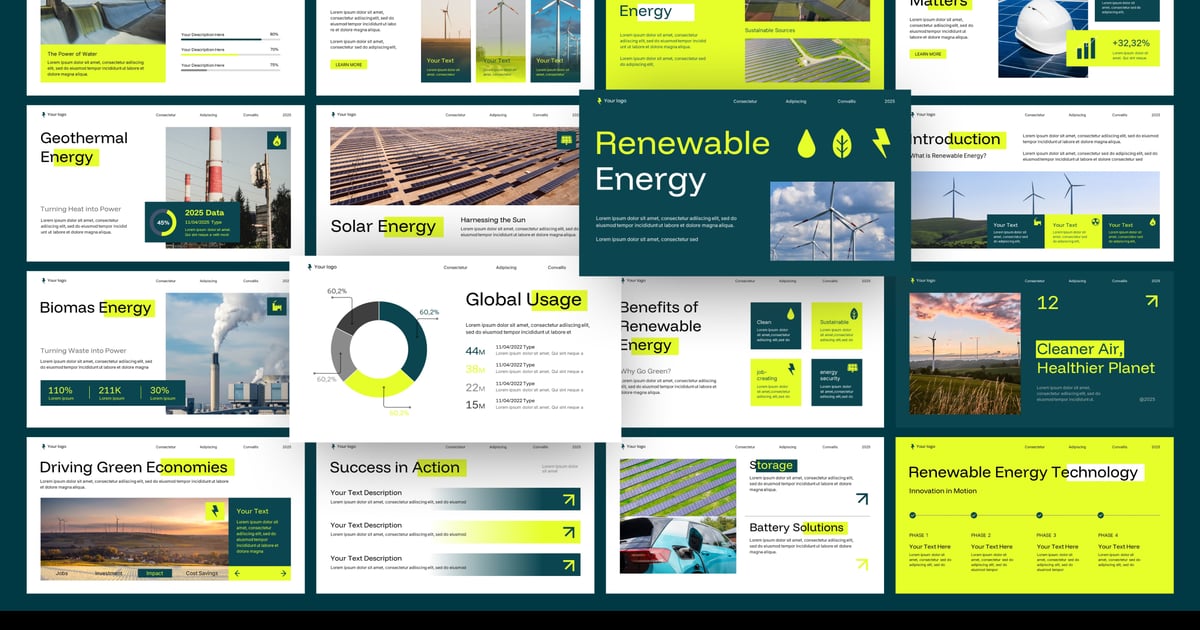Click the water drop icon beside Renewable Energy
1200x630 pixels.
(x=806, y=144)
